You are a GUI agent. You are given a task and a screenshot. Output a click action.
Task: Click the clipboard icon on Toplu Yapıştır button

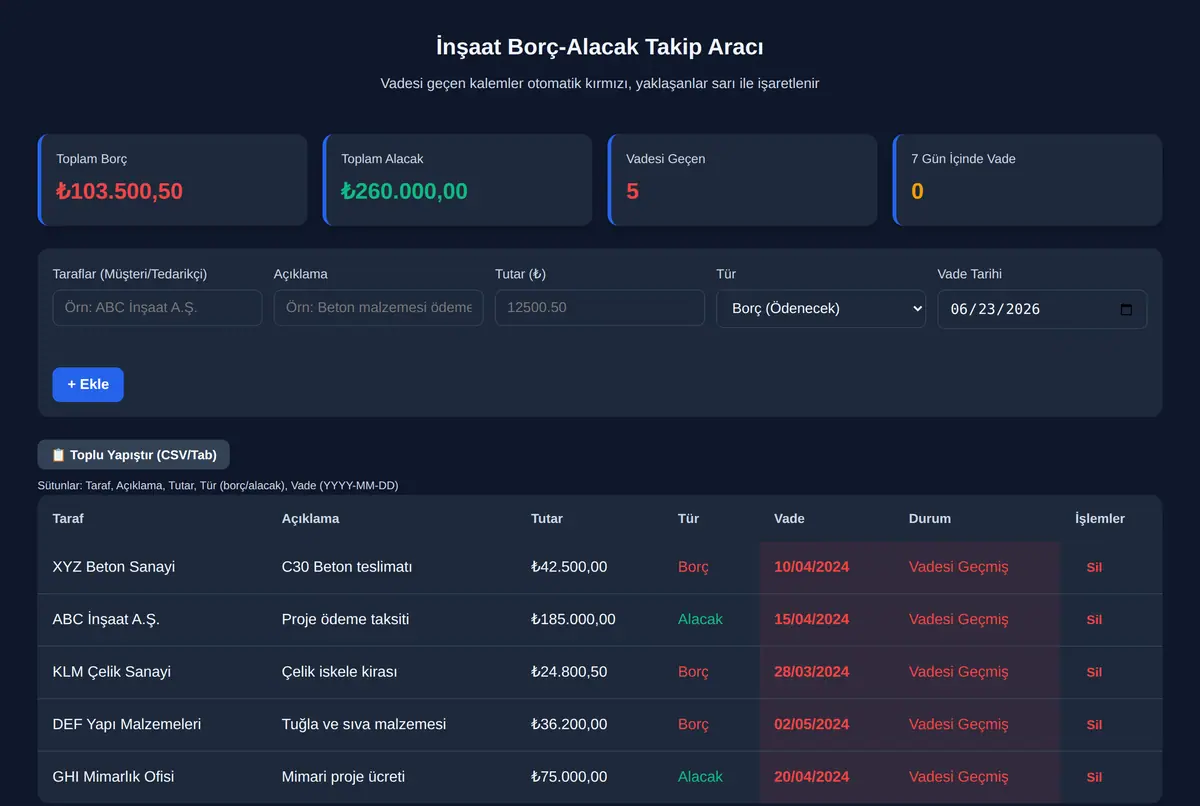click(x=58, y=455)
